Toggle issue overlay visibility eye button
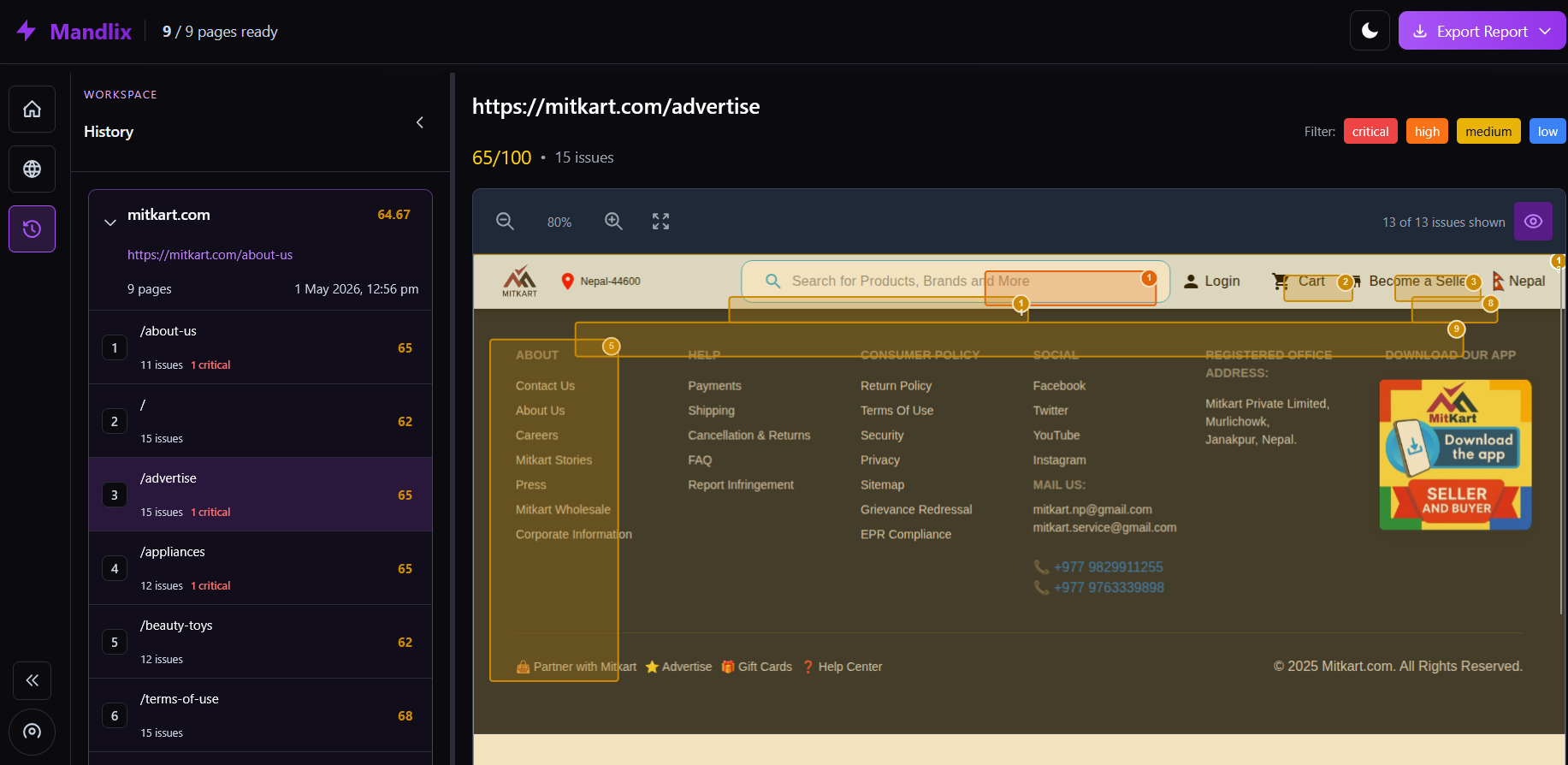1568x765 pixels. (1533, 222)
